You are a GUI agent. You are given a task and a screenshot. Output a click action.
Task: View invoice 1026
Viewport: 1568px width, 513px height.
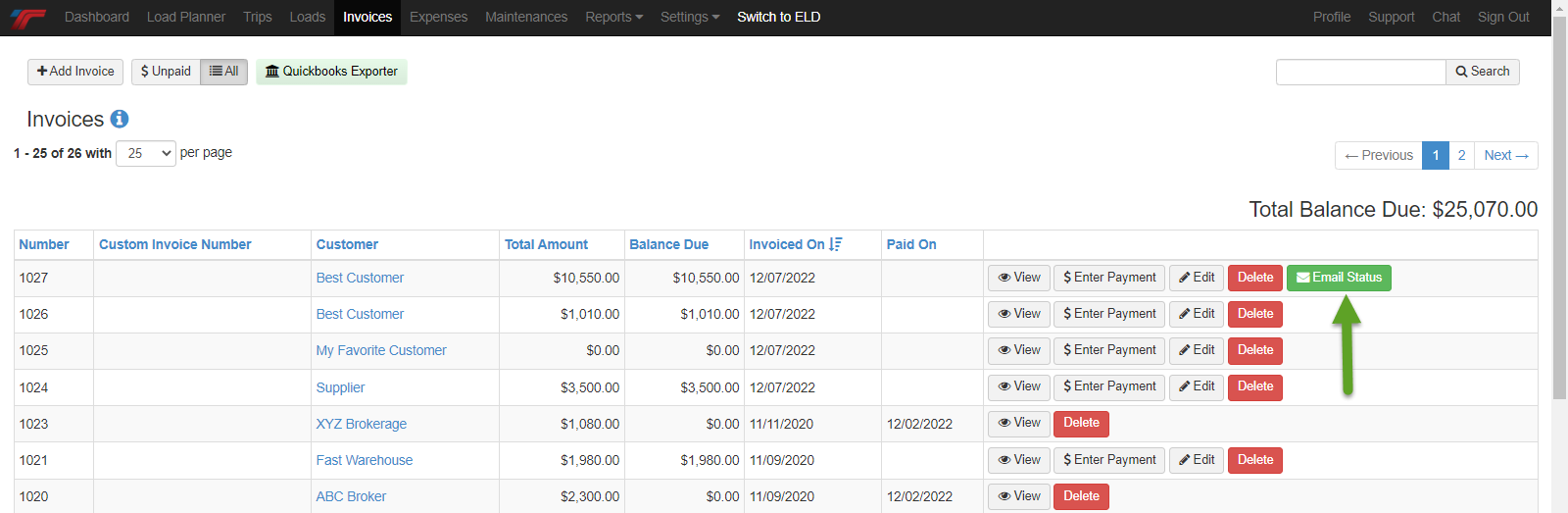point(1019,314)
